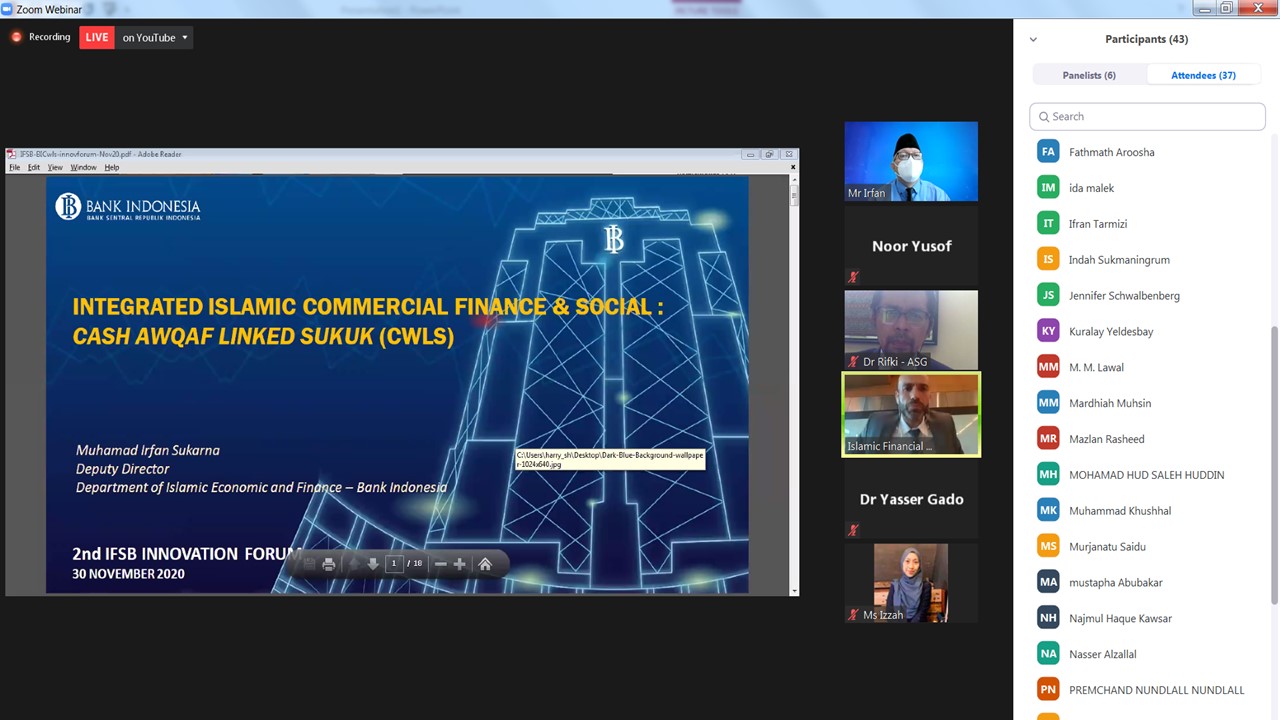Select attendee name Fathmath Aroosha
This screenshot has height=720, width=1280.
pos(1111,152)
